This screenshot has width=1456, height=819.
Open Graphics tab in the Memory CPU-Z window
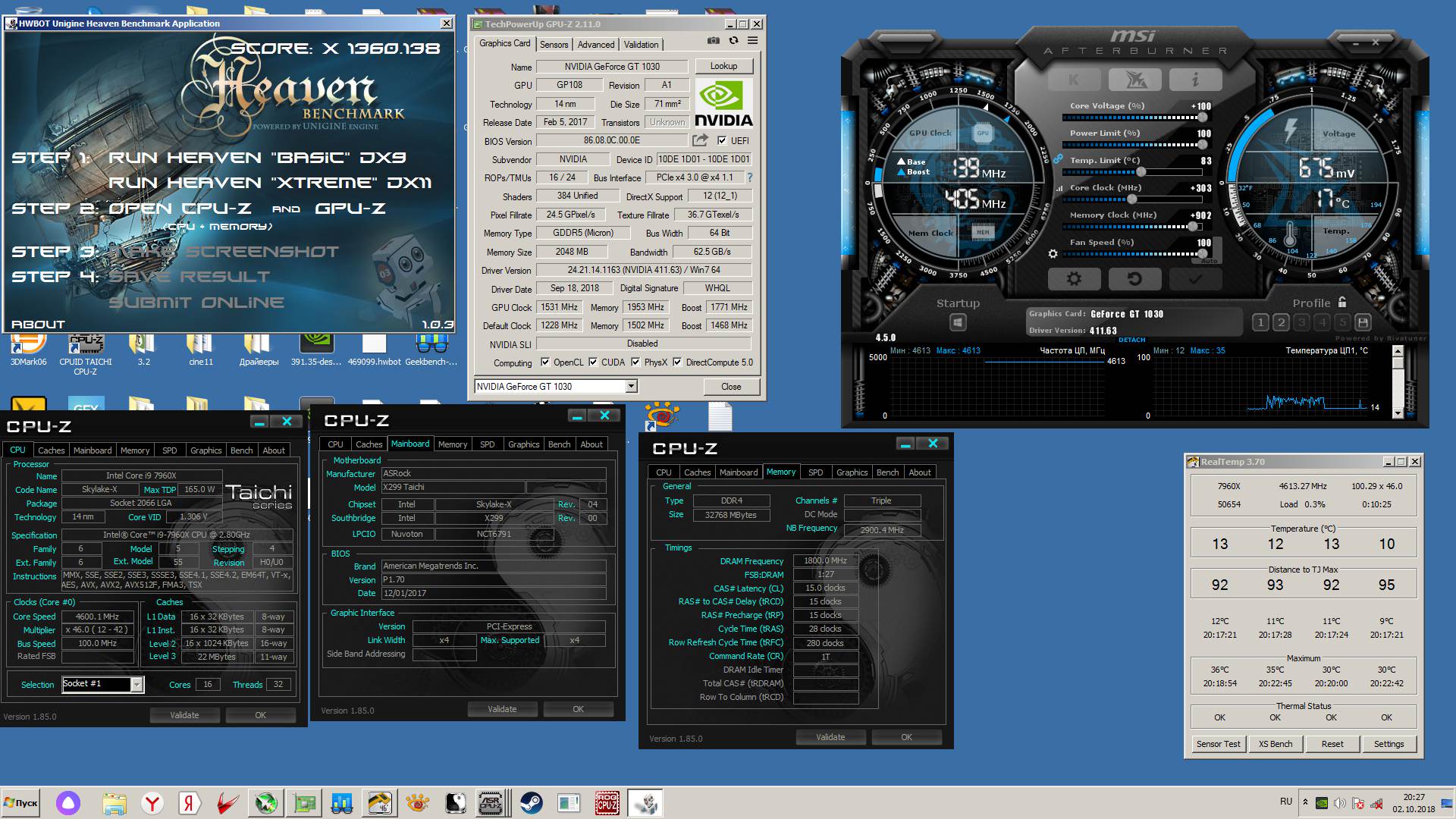[852, 472]
